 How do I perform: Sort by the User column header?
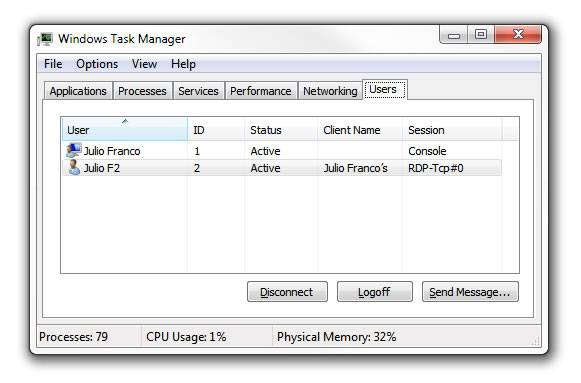pyautogui.click(x=125, y=129)
